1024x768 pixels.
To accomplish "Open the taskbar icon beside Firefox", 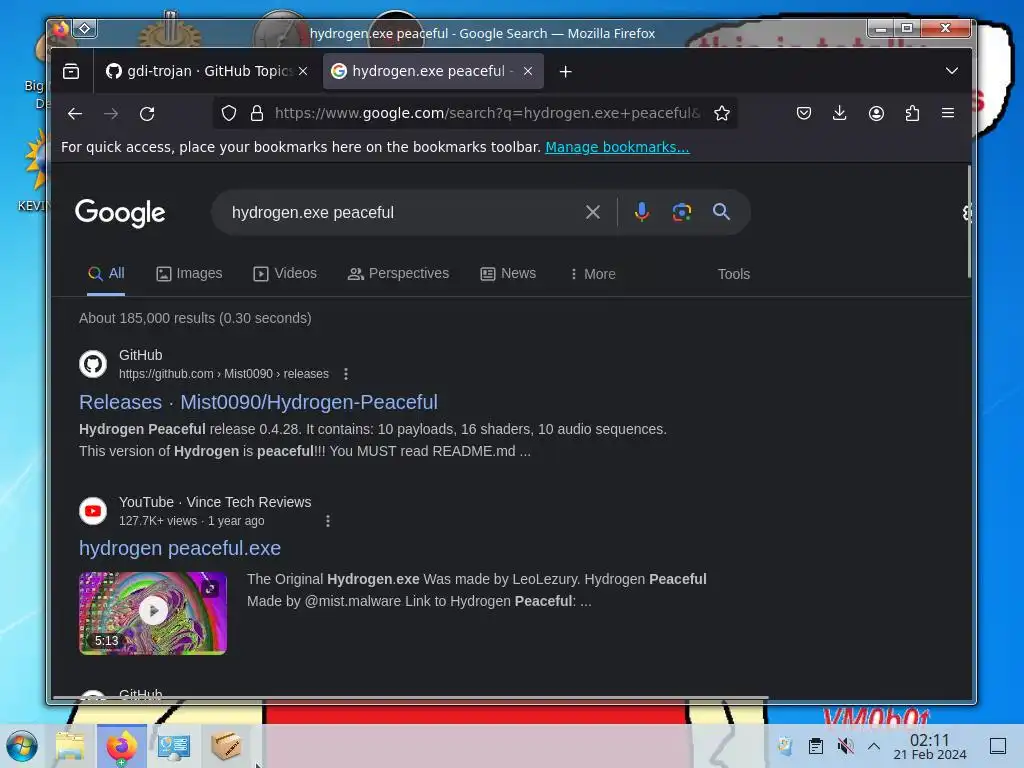I will [174, 746].
